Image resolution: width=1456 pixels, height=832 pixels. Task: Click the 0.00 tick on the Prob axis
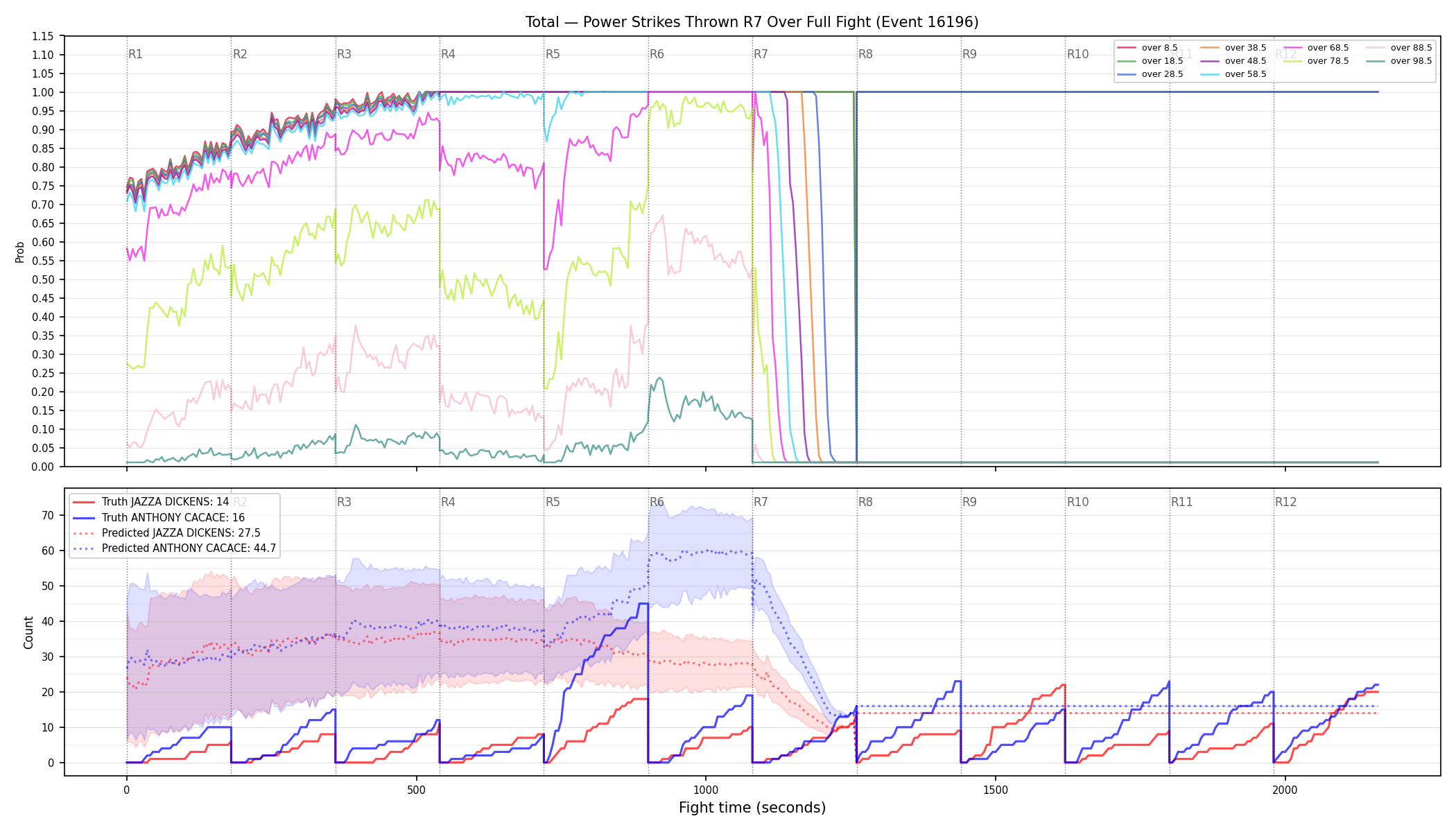click(43, 467)
